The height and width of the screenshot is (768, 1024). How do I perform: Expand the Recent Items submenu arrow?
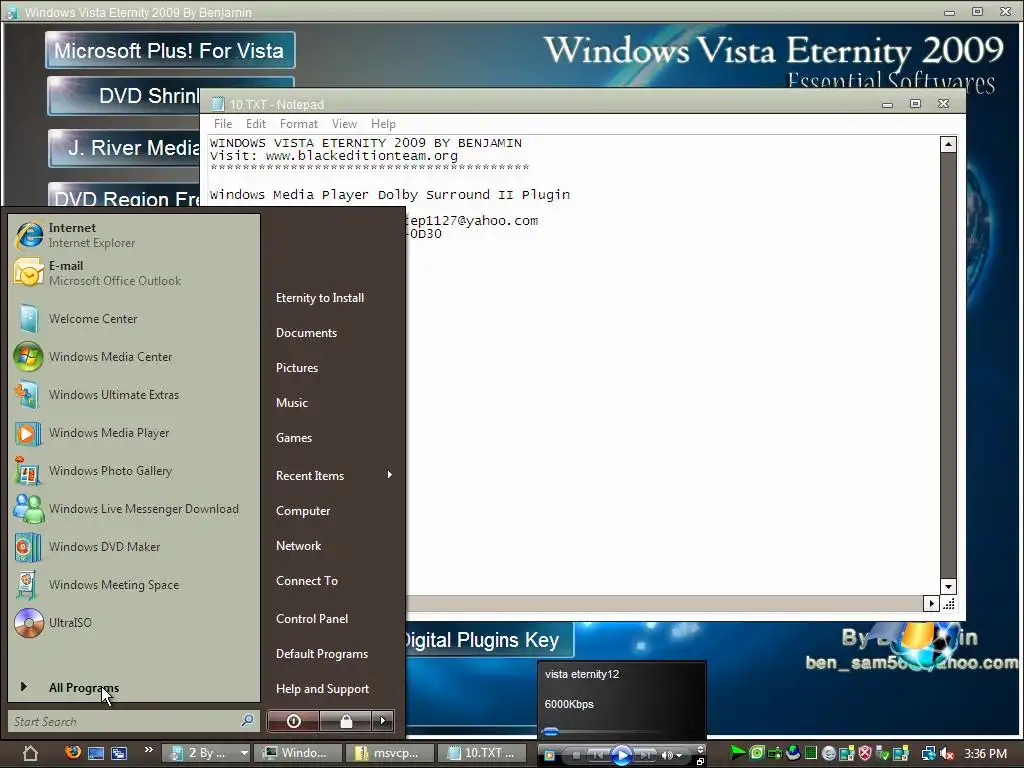389,475
